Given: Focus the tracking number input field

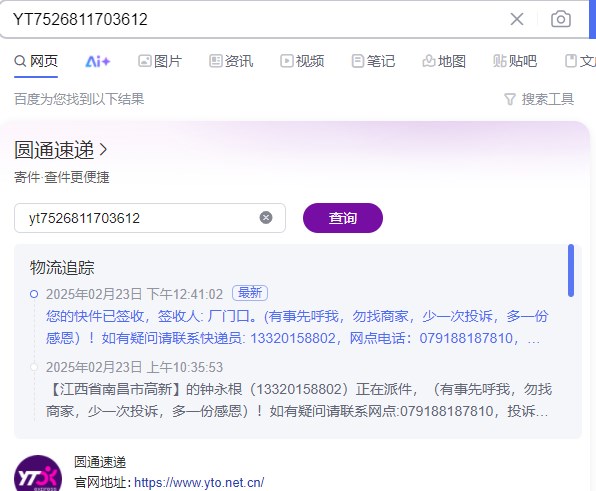Looking at the screenshot, I should pyautogui.click(x=150, y=218).
